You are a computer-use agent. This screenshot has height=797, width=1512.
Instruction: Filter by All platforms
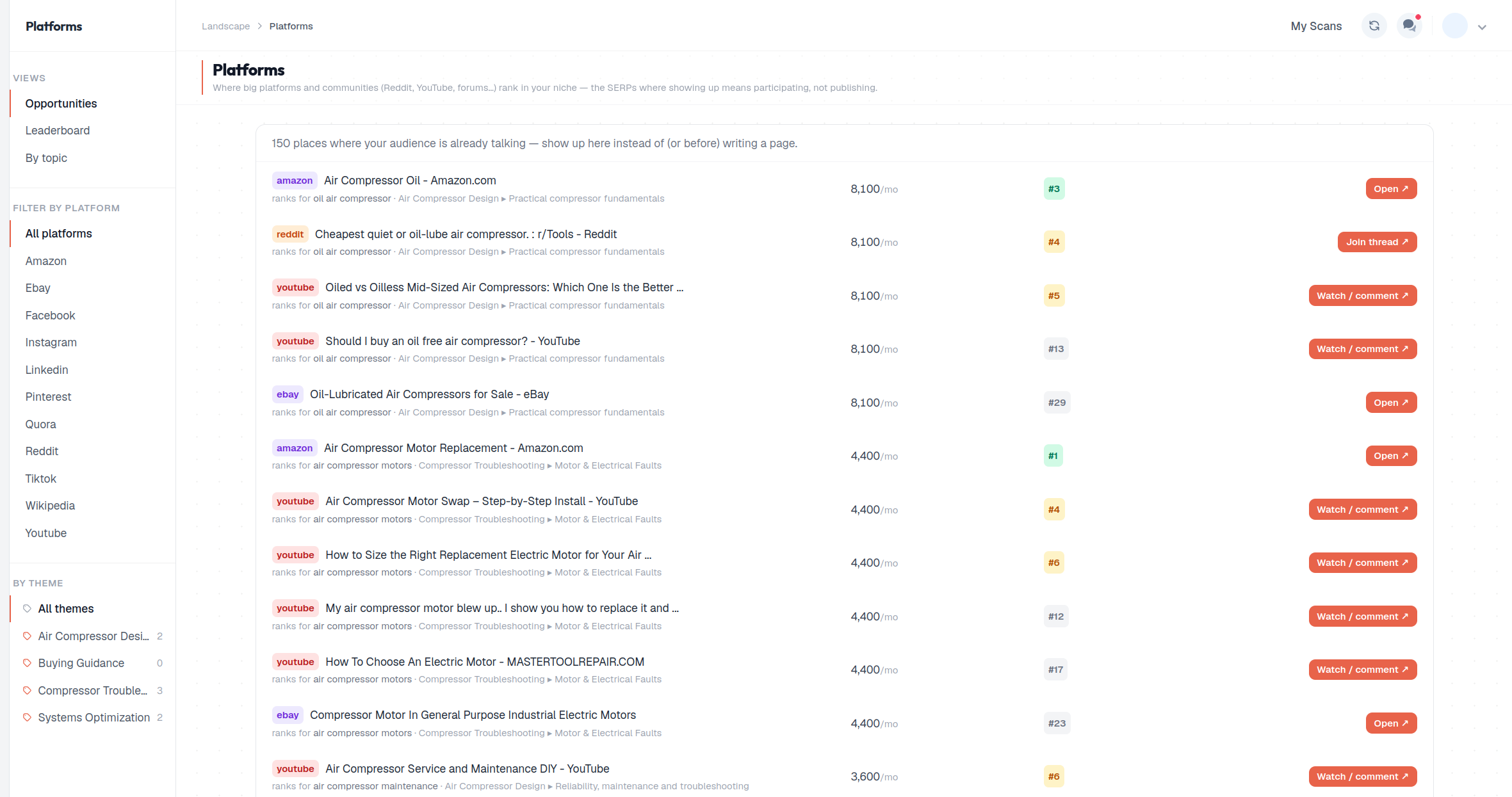pyautogui.click(x=93, y=234)
